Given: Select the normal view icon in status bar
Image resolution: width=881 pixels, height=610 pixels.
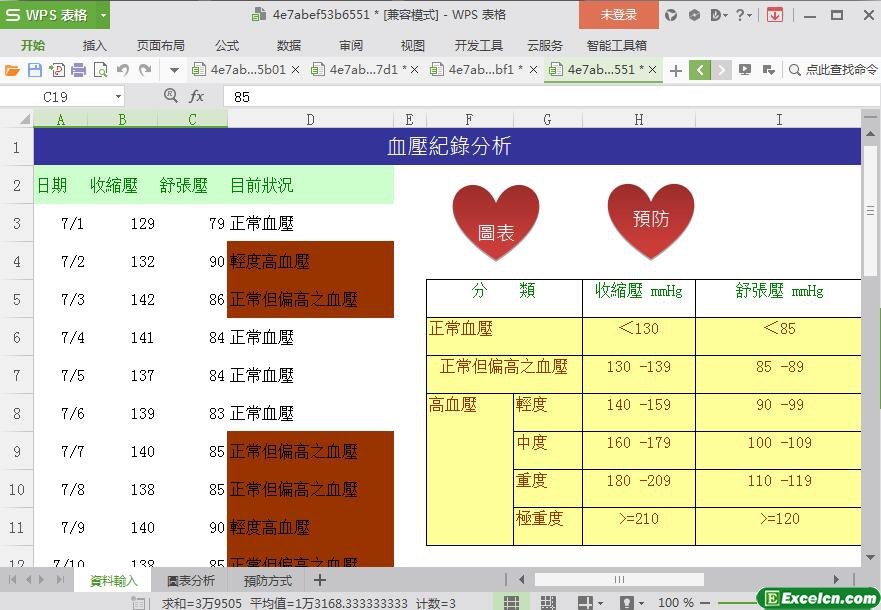Looking at the screenshot, I should pos(511,603).
